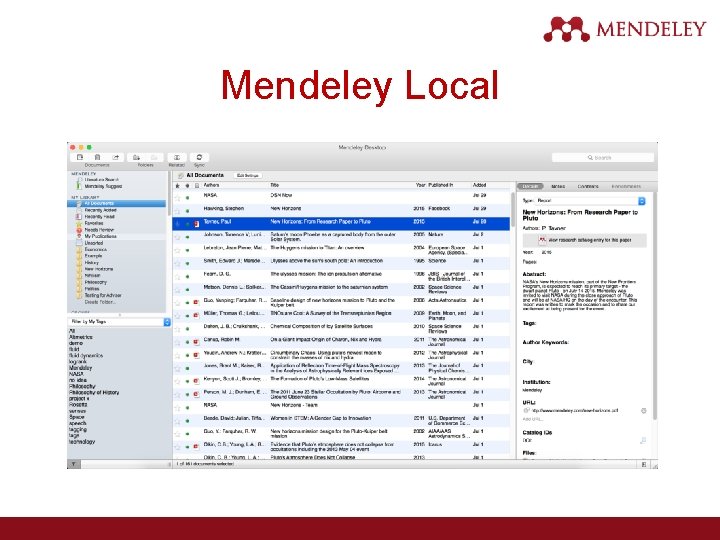Toggle read status dot for 'The Huygens mission' row
The height and width of the screenshot is (540, 720).
187,250
